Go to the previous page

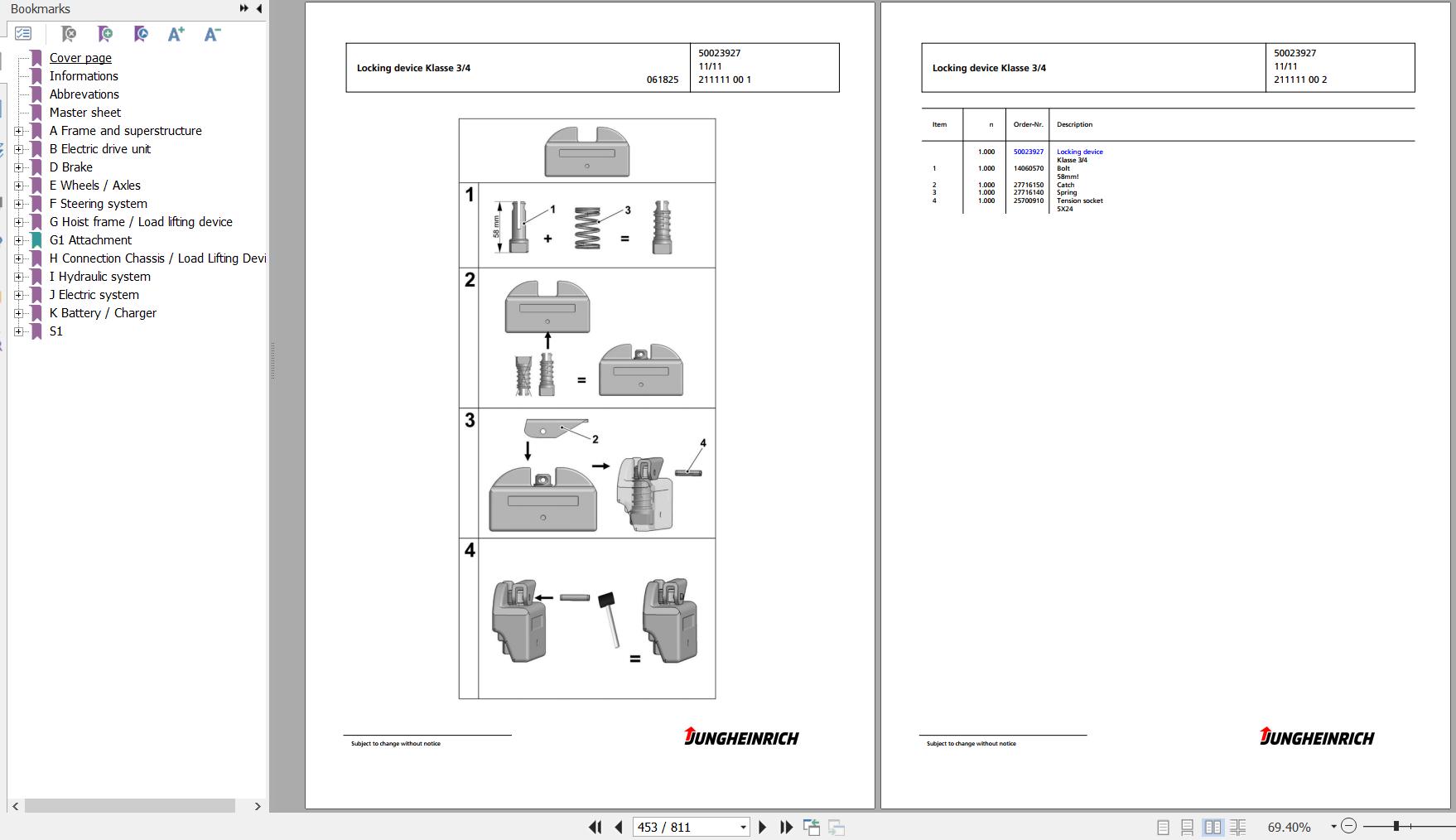coord(619,827)
